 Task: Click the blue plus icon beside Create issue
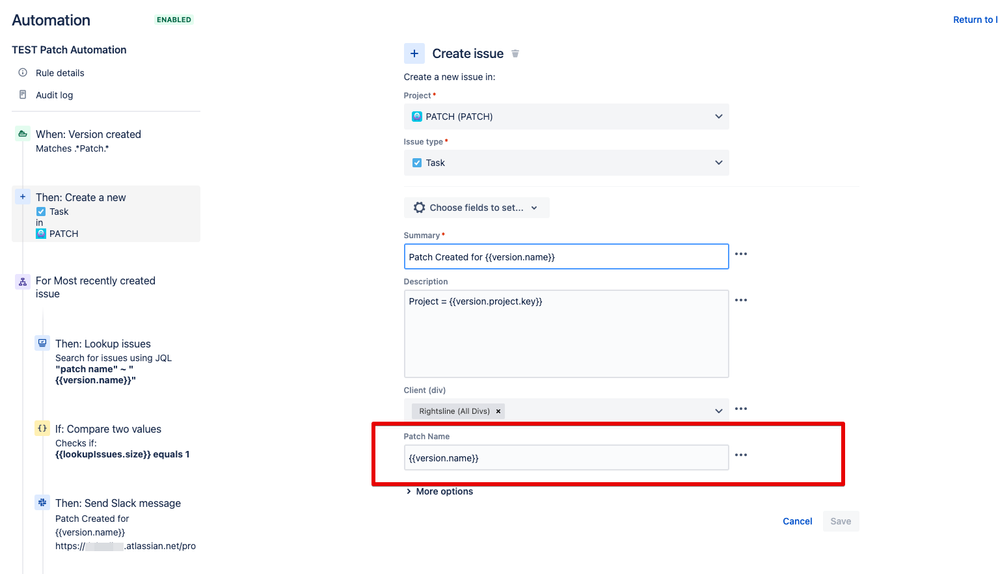point(414,53)
